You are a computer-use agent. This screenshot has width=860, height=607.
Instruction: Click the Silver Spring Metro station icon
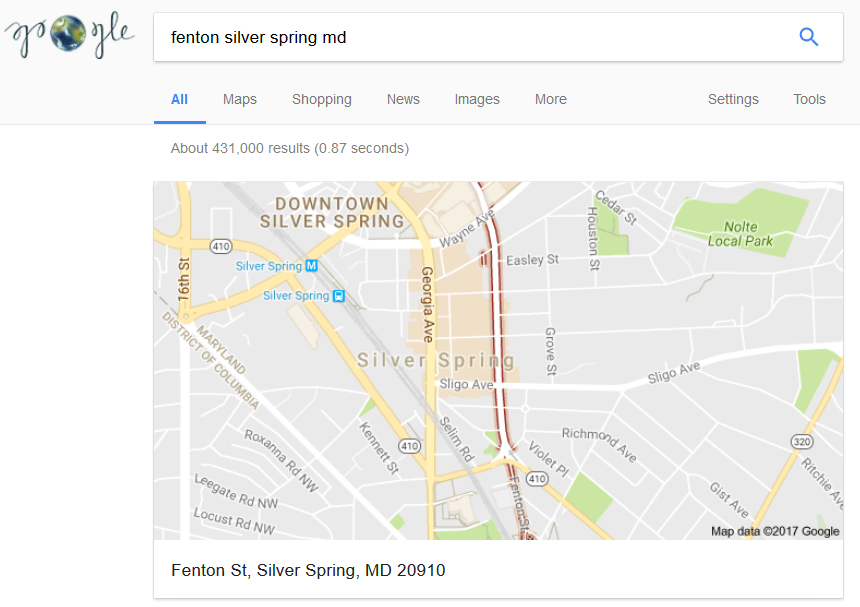pyautogui.click(x=311, y=266)
